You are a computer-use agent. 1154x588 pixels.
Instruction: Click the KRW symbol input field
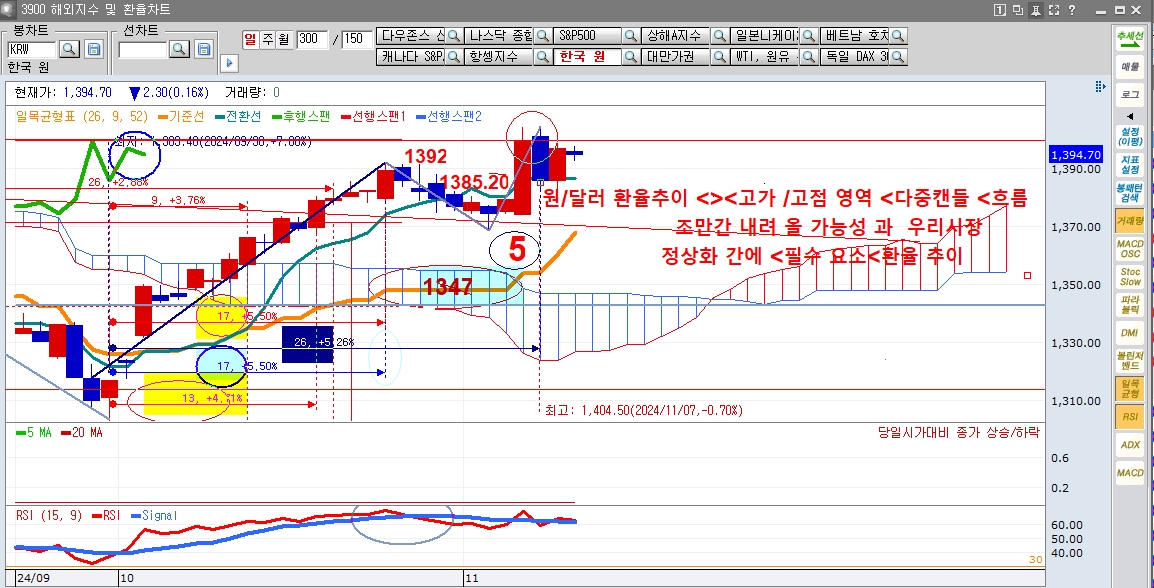coord(31,49)
